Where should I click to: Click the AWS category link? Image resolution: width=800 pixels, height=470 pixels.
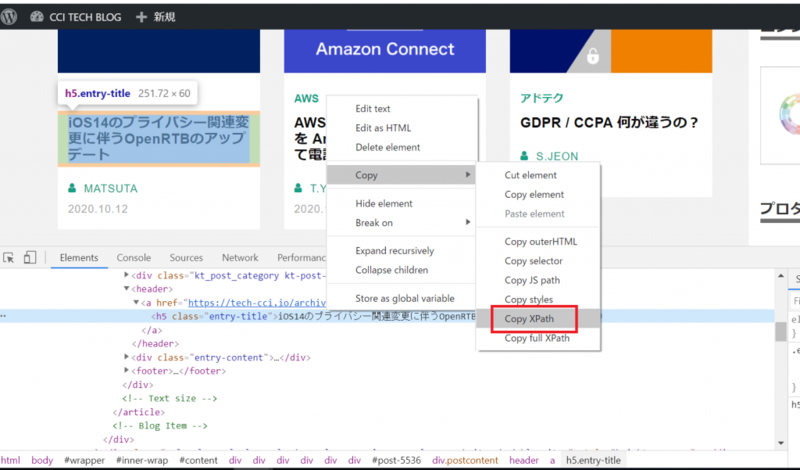306,98
